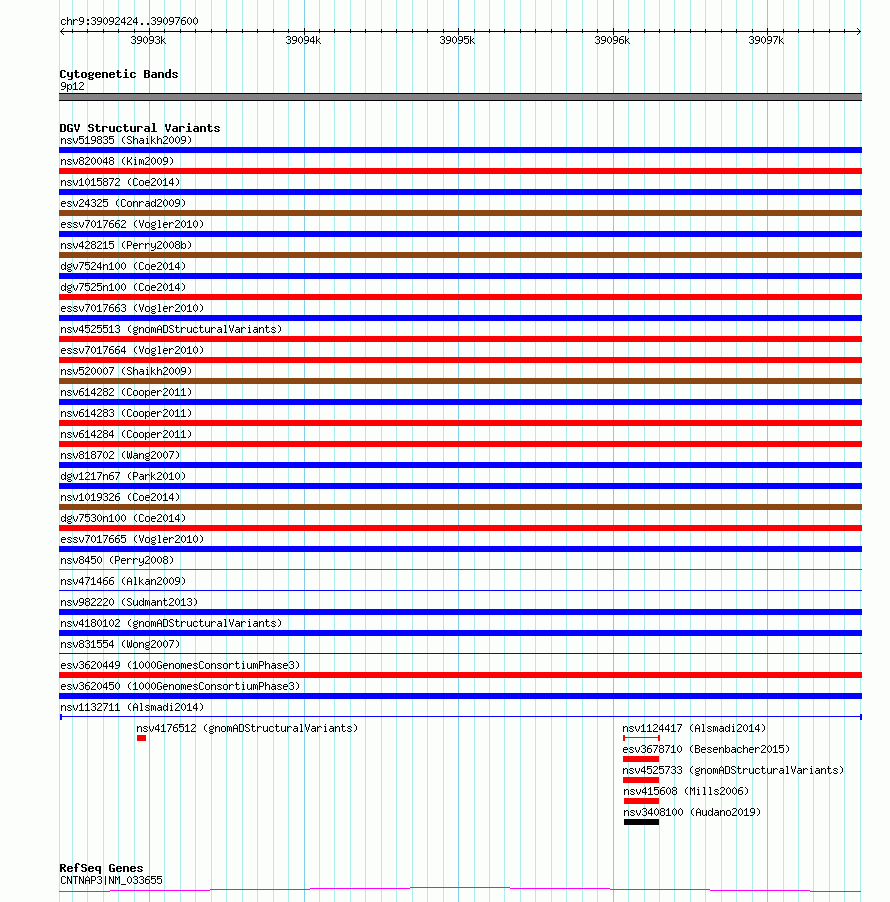Screen dimensions: 890x902
Task: Click the thin brown nsv8450 variant line
Action: (460, 570)
